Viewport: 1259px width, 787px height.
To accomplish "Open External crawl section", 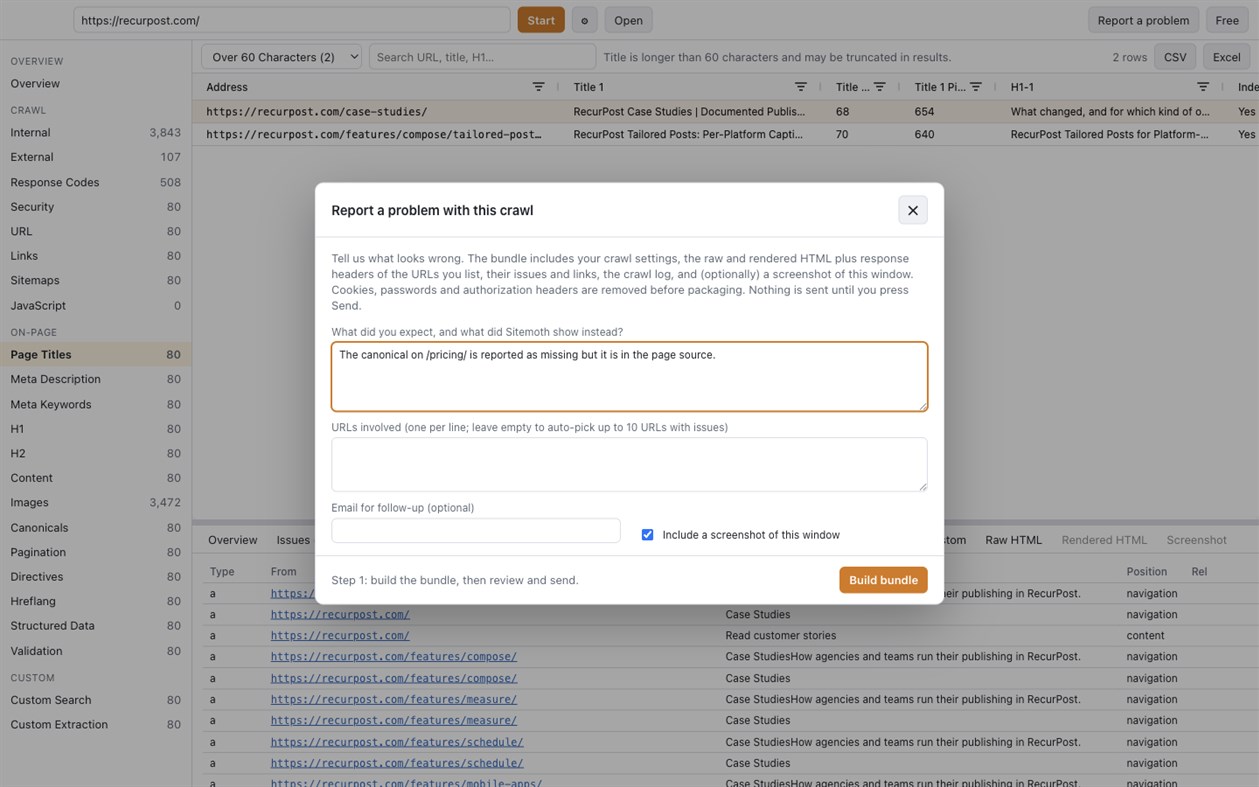I will (96, 157).
